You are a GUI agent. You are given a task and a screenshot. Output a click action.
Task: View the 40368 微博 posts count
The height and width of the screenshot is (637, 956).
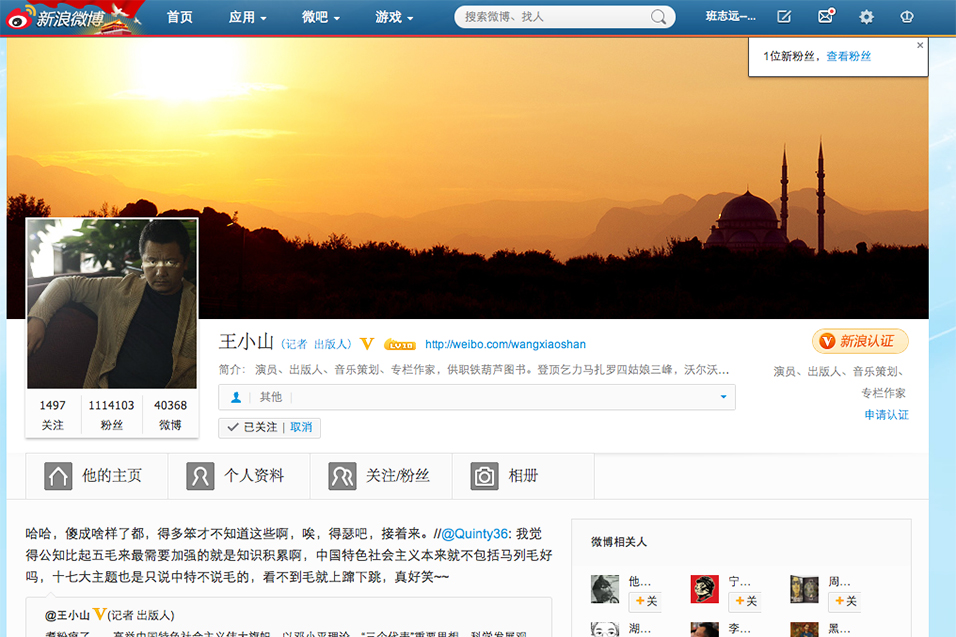(x=170, y=415)
